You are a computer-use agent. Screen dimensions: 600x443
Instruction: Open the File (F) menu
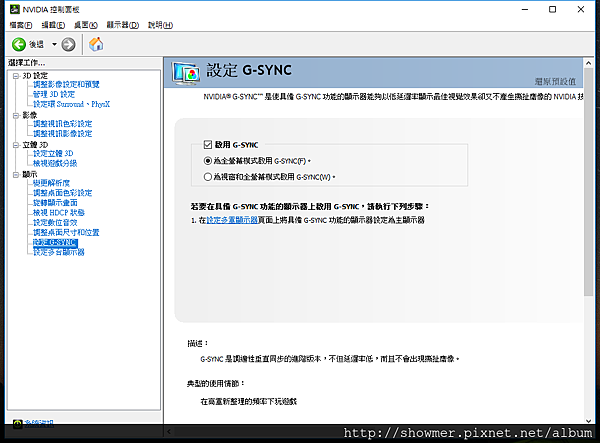pyautogui.click(x=21, y=25)
